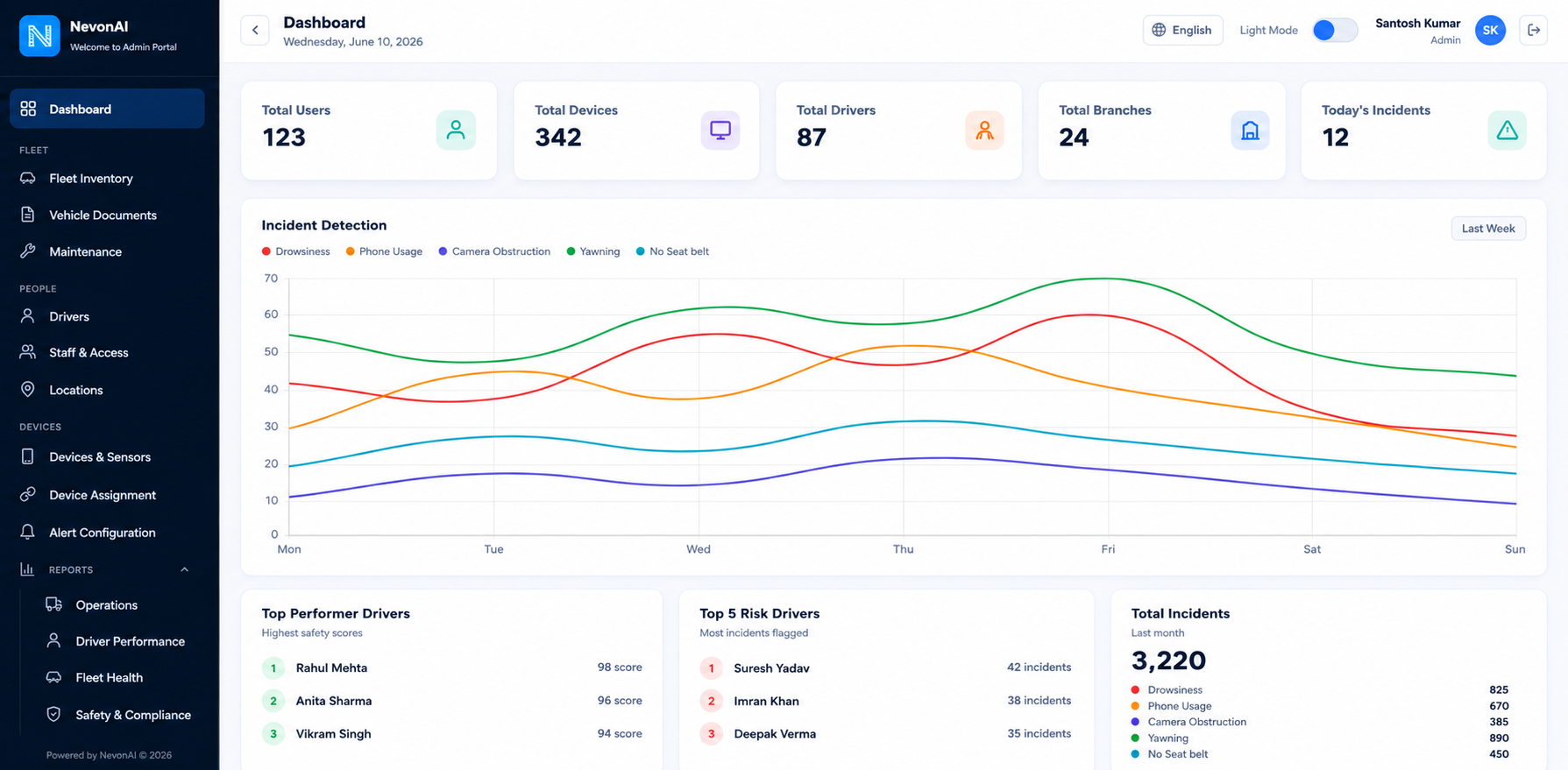
Task: Click Yawning green dot in Total Incidents
Action: pyautogui.click(x=1135, y=738)
